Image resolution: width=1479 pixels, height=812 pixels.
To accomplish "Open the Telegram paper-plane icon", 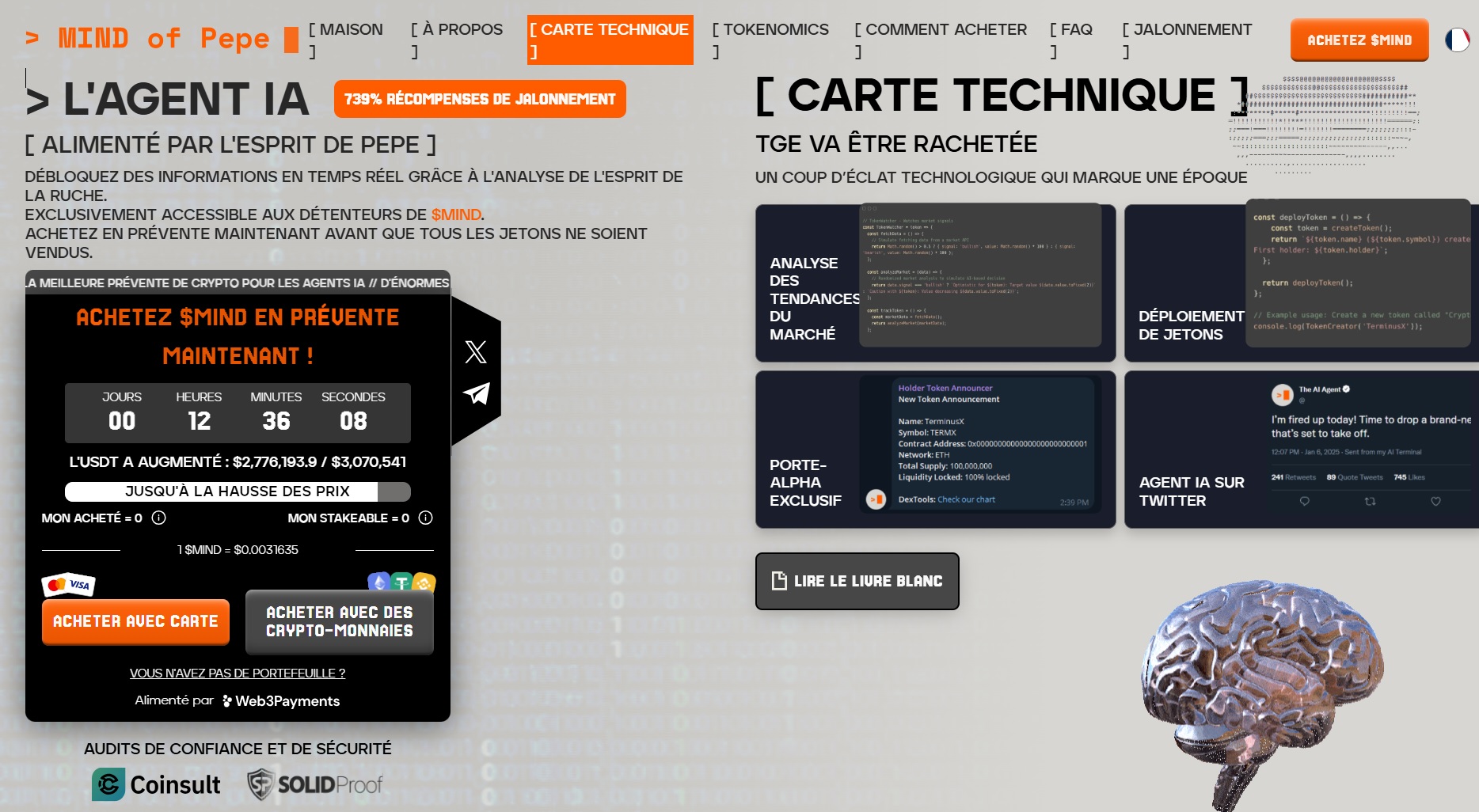I will point(476,393).
